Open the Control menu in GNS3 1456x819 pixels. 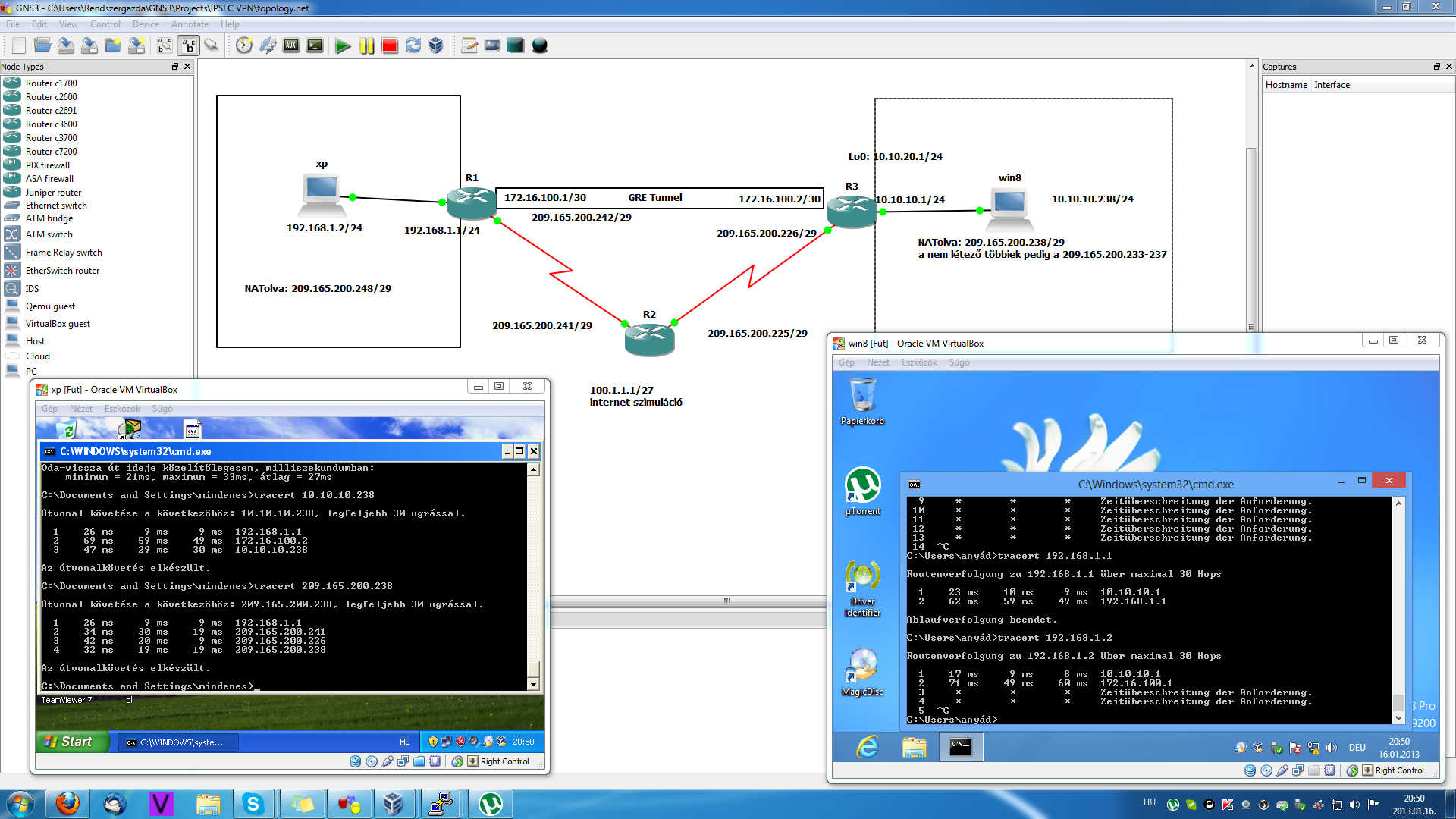point(105,24)
